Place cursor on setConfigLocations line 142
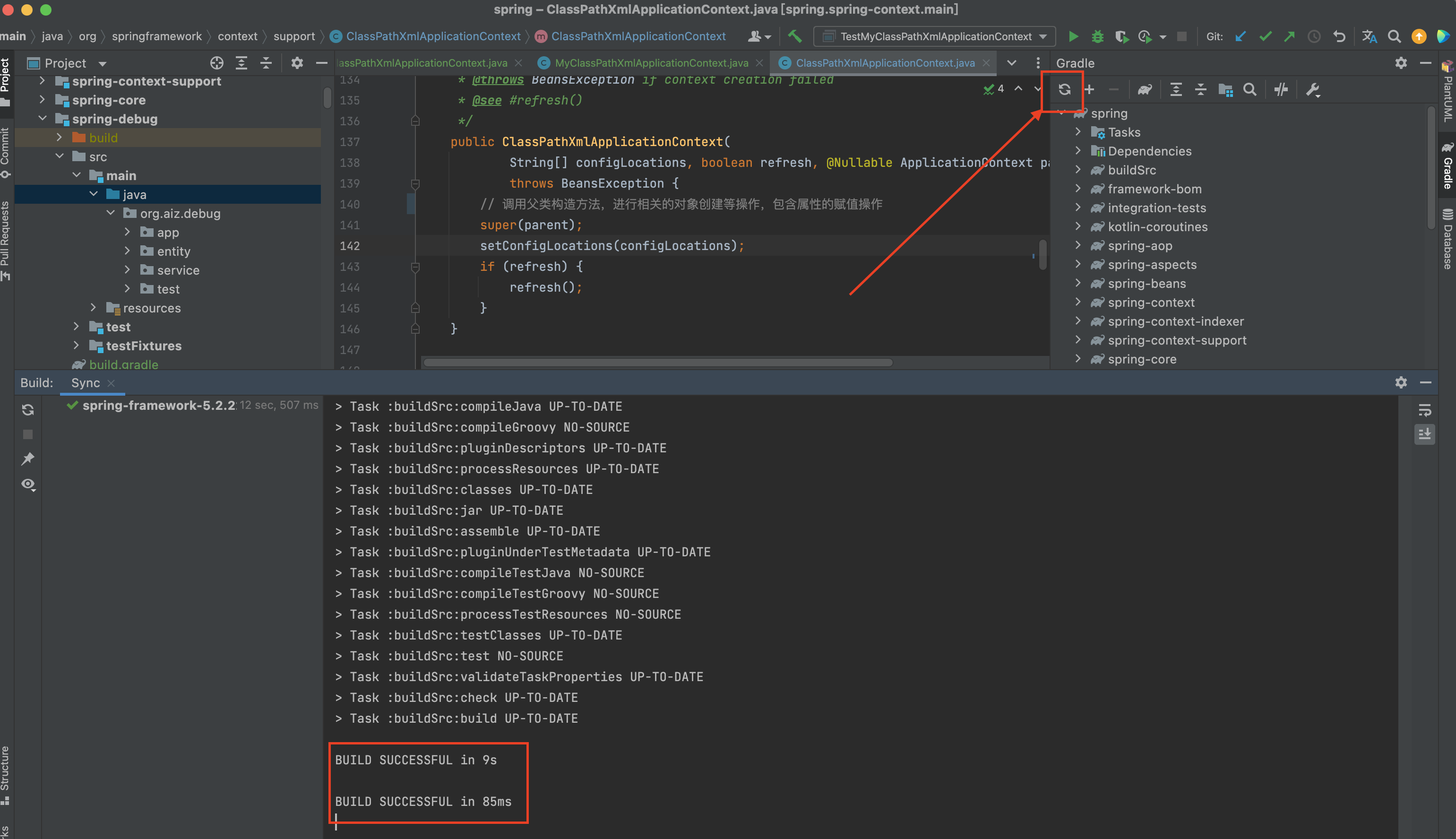 point(612,246)
